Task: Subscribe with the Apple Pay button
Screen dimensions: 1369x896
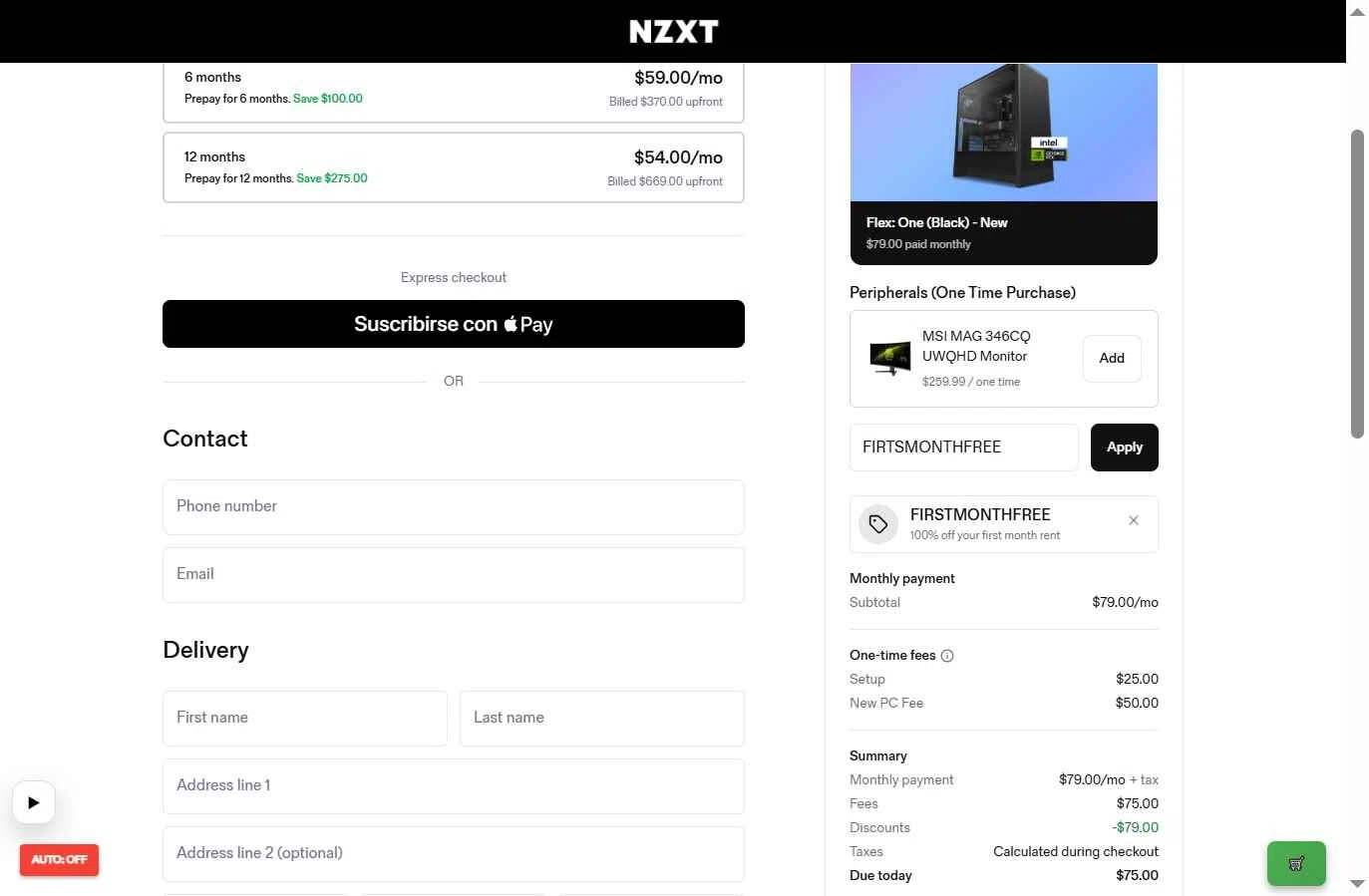Action: 454,324
